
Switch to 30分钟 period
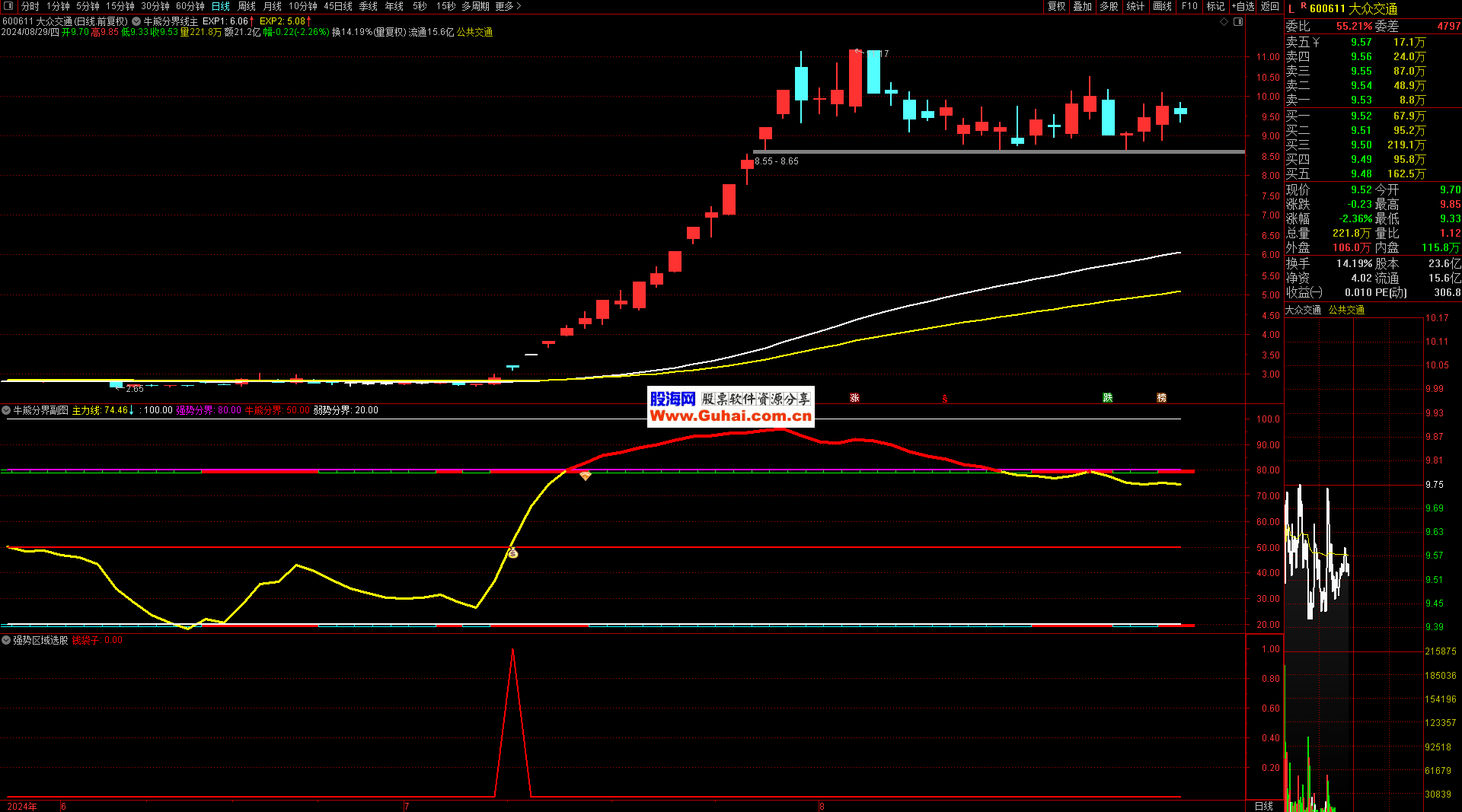(155, 6)
